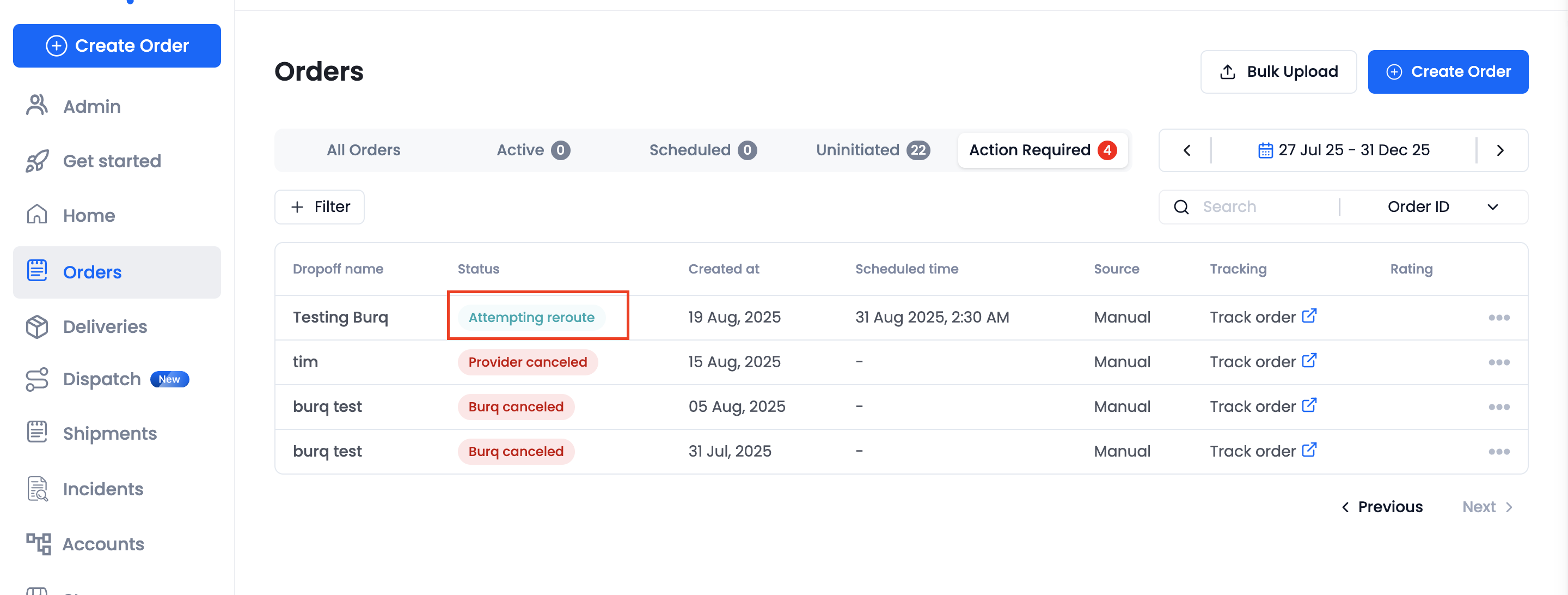Screen dimensions: 1568x595
Task: Go to the previous date range arrow
Action: coord(1186,150)
